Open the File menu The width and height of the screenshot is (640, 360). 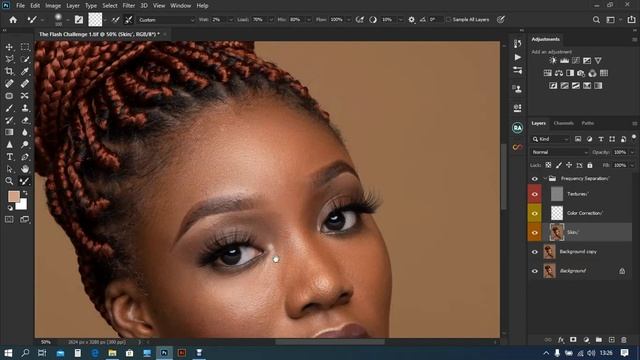pyautogui.click(x=20, y=6)
